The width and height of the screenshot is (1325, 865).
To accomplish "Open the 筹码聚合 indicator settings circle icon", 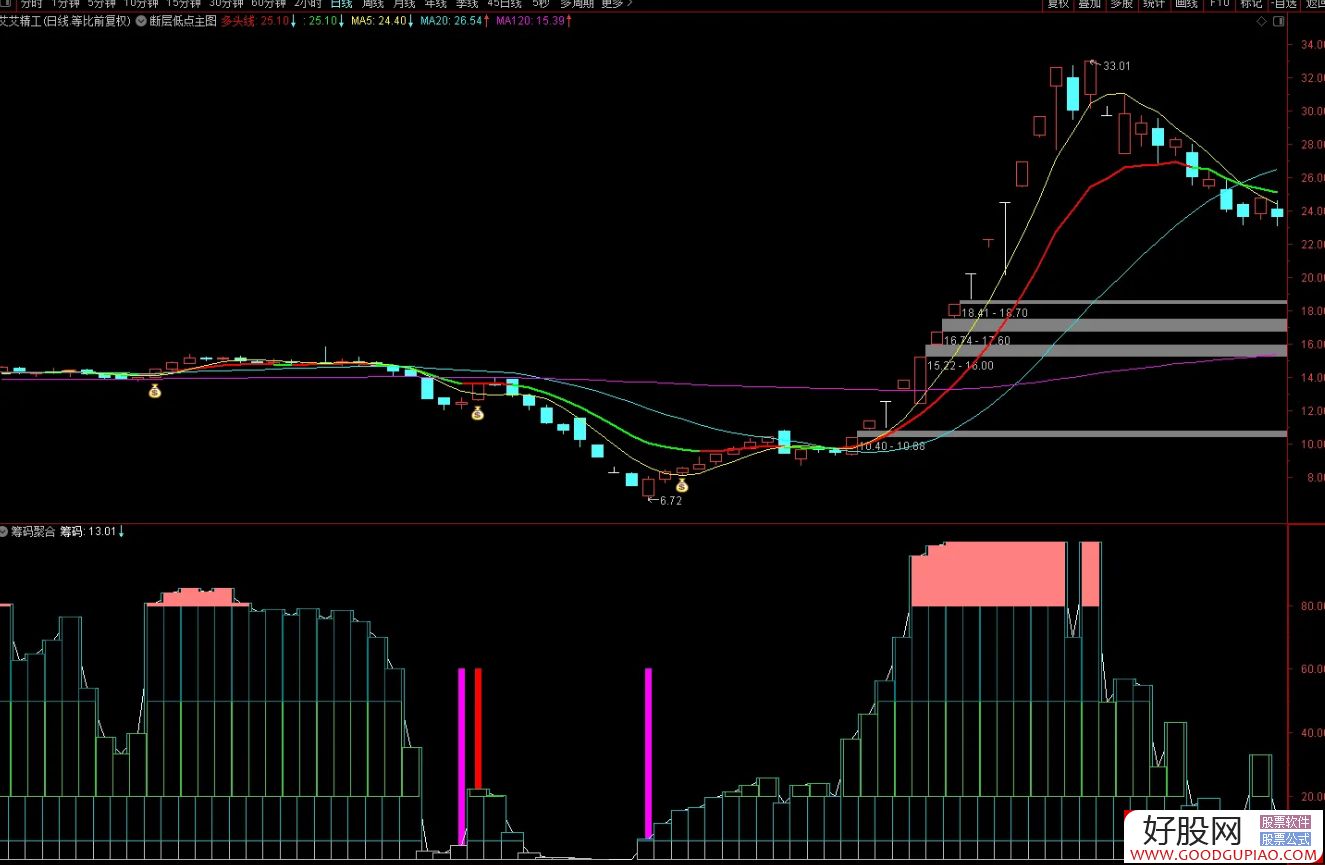I will [x=4, y=531].
